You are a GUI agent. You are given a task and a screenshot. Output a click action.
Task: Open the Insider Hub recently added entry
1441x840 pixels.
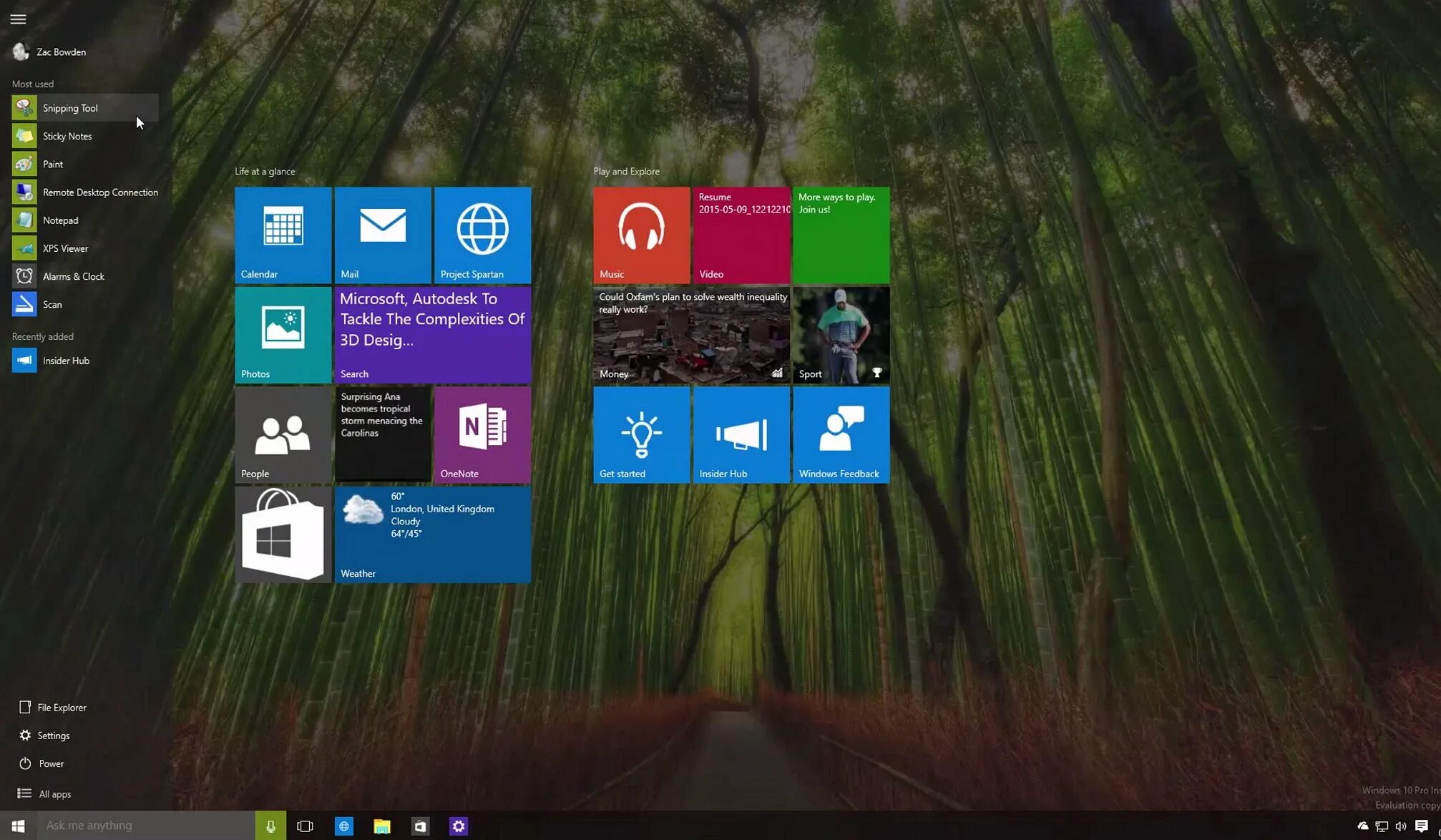pos(65,361)
